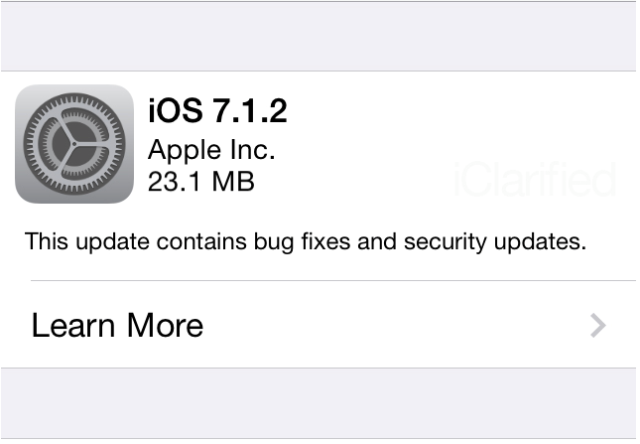Click the "7.1.2" version number
This screenshot has height=444, width=640.
tap(250, 111)
